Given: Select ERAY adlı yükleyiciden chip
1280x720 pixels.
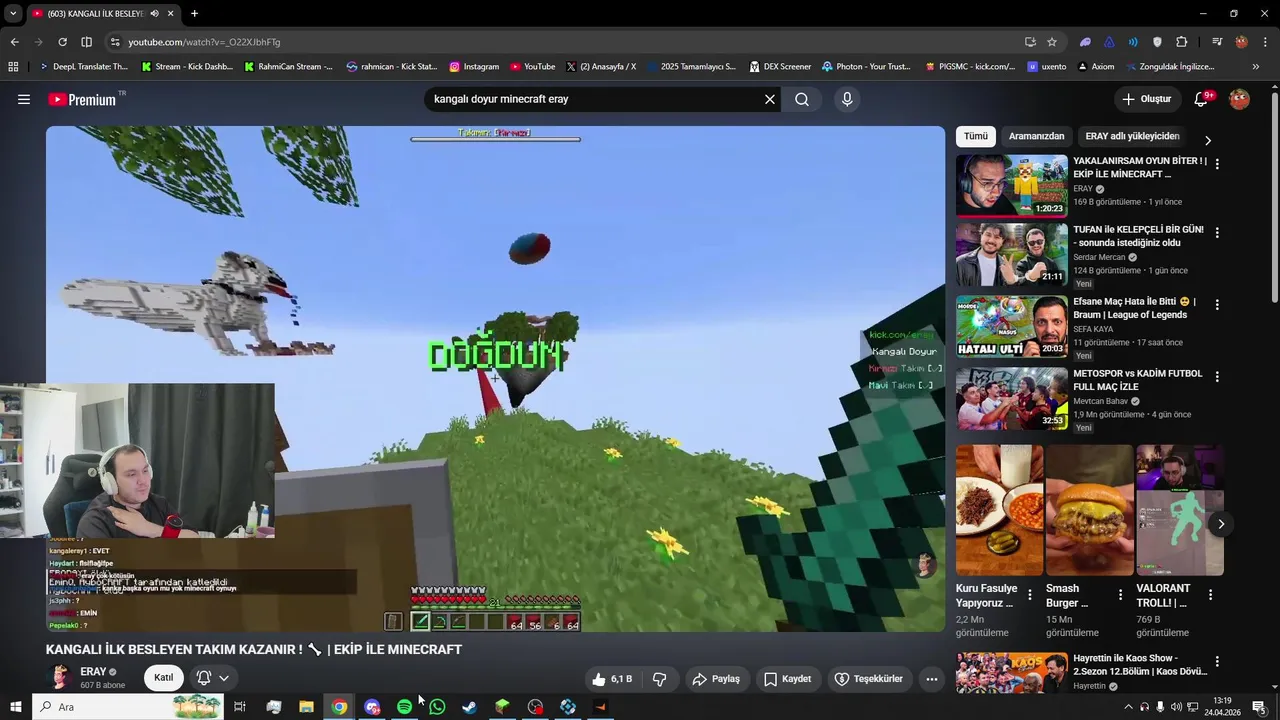Looking at the screenshot, I should tap(1132, 136).
